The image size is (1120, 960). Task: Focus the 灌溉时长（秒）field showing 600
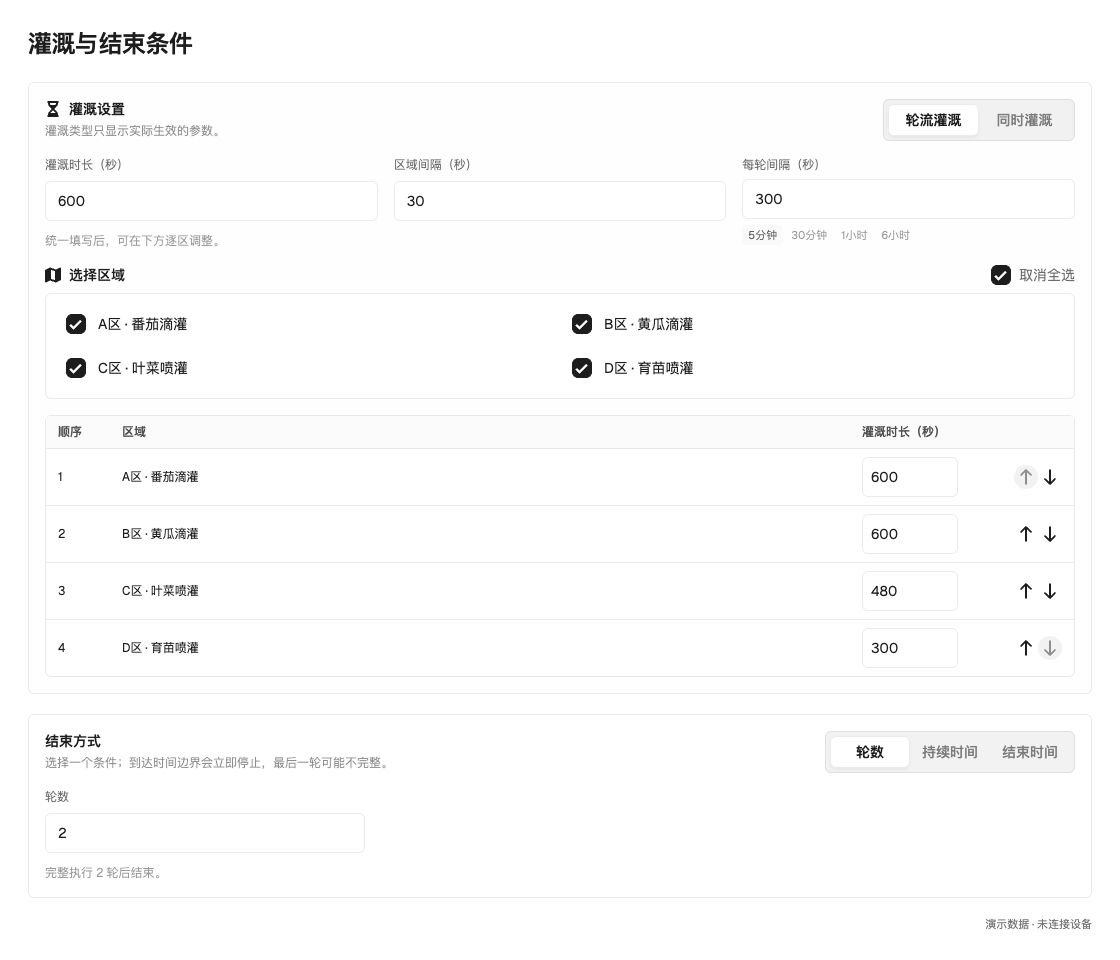tap(211, 201)
